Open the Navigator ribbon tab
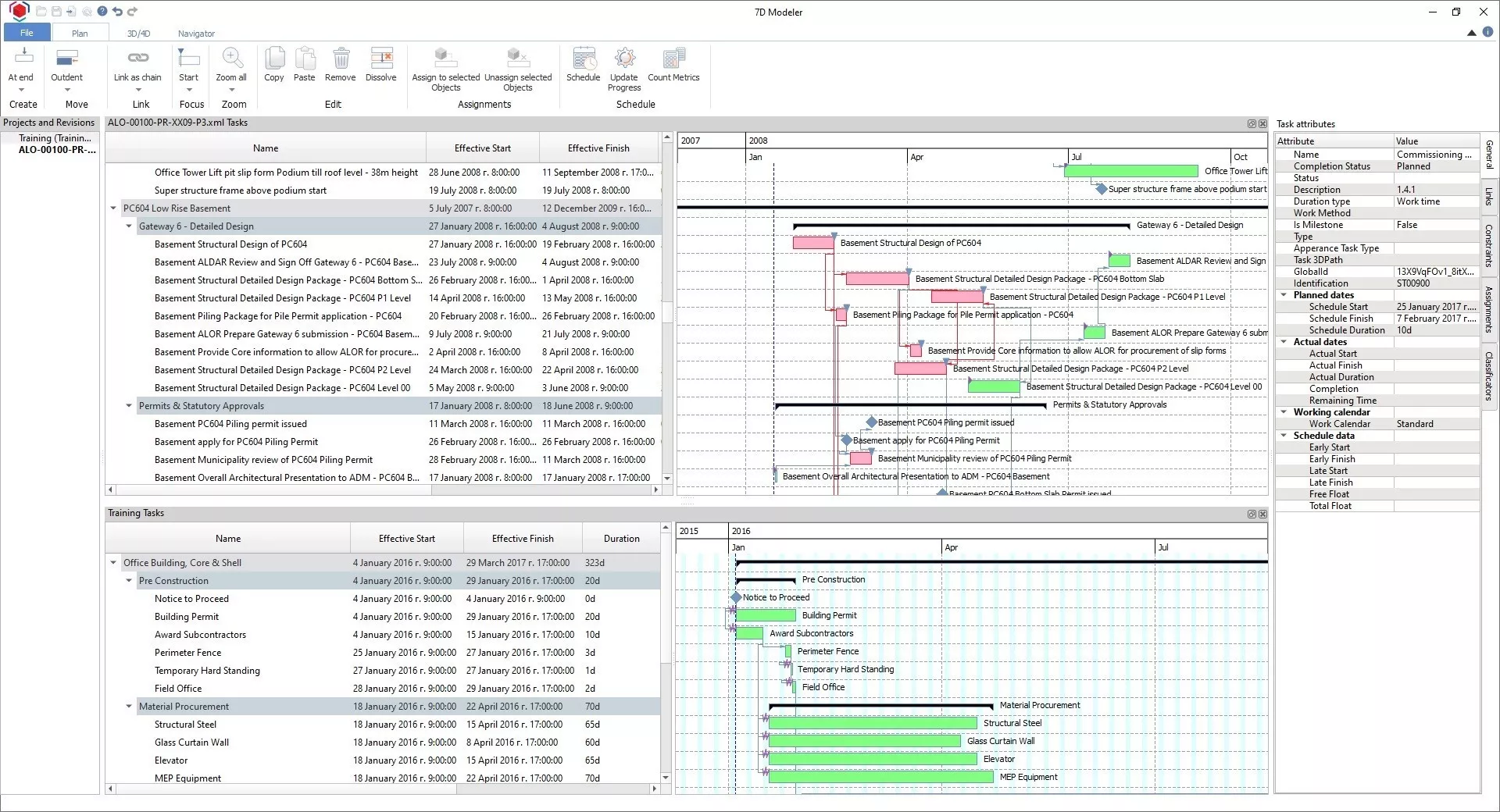Image resolution: width=1500 pixels, height=812 pixels. coord(196,34)
